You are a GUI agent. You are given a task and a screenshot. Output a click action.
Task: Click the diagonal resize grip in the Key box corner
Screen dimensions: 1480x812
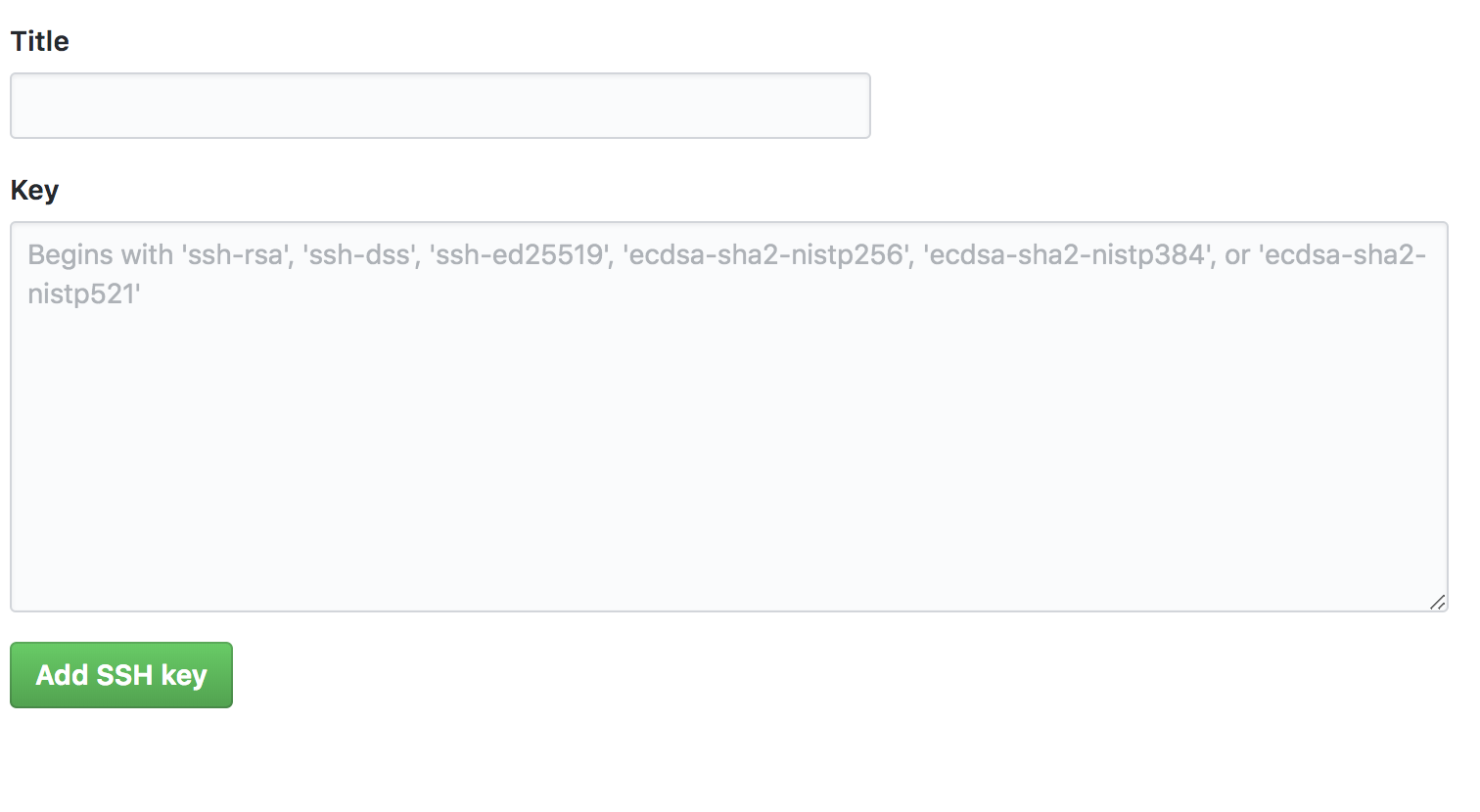tap(1437, 602)
